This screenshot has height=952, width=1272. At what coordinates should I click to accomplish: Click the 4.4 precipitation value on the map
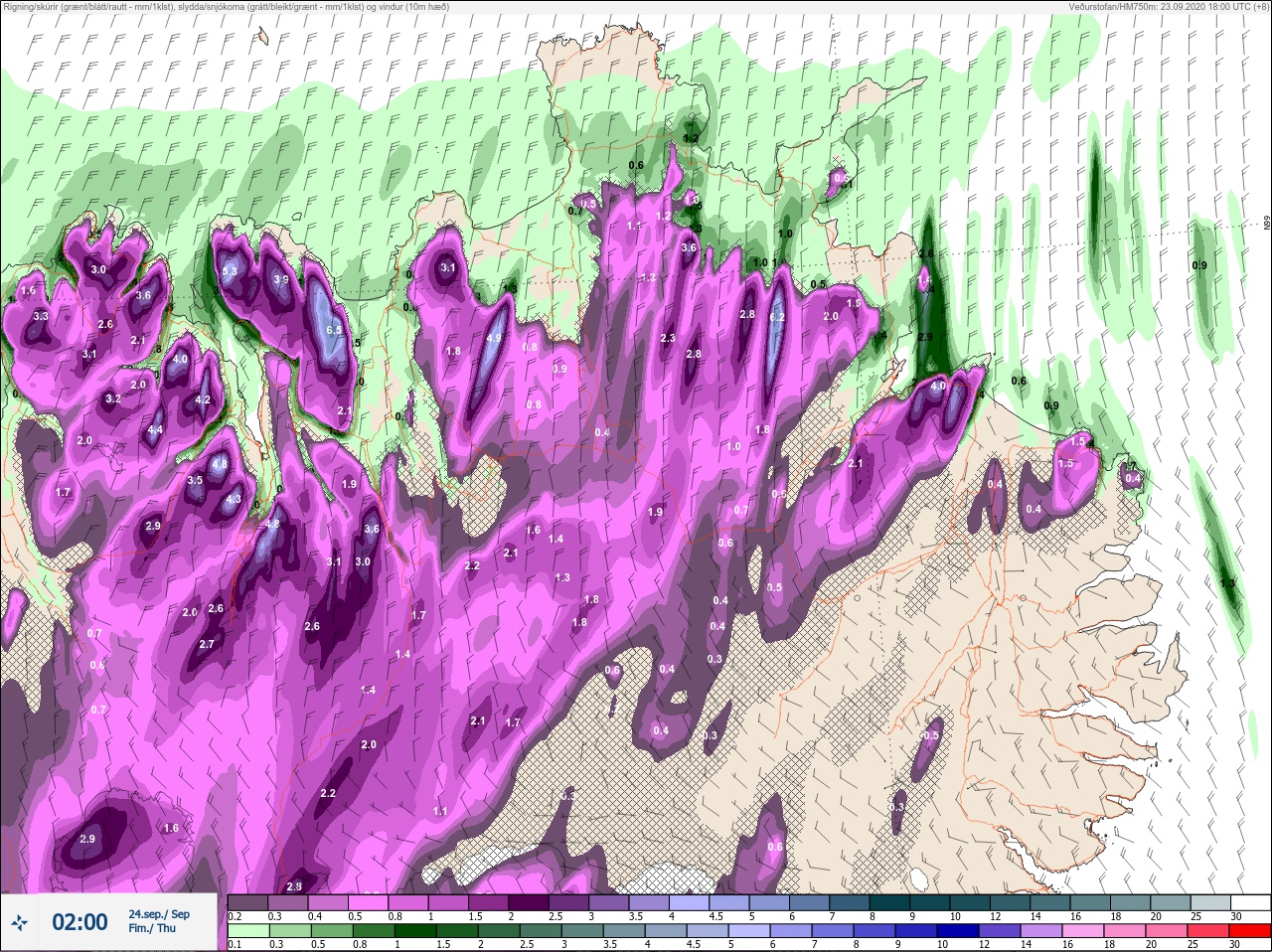(155, 430)
